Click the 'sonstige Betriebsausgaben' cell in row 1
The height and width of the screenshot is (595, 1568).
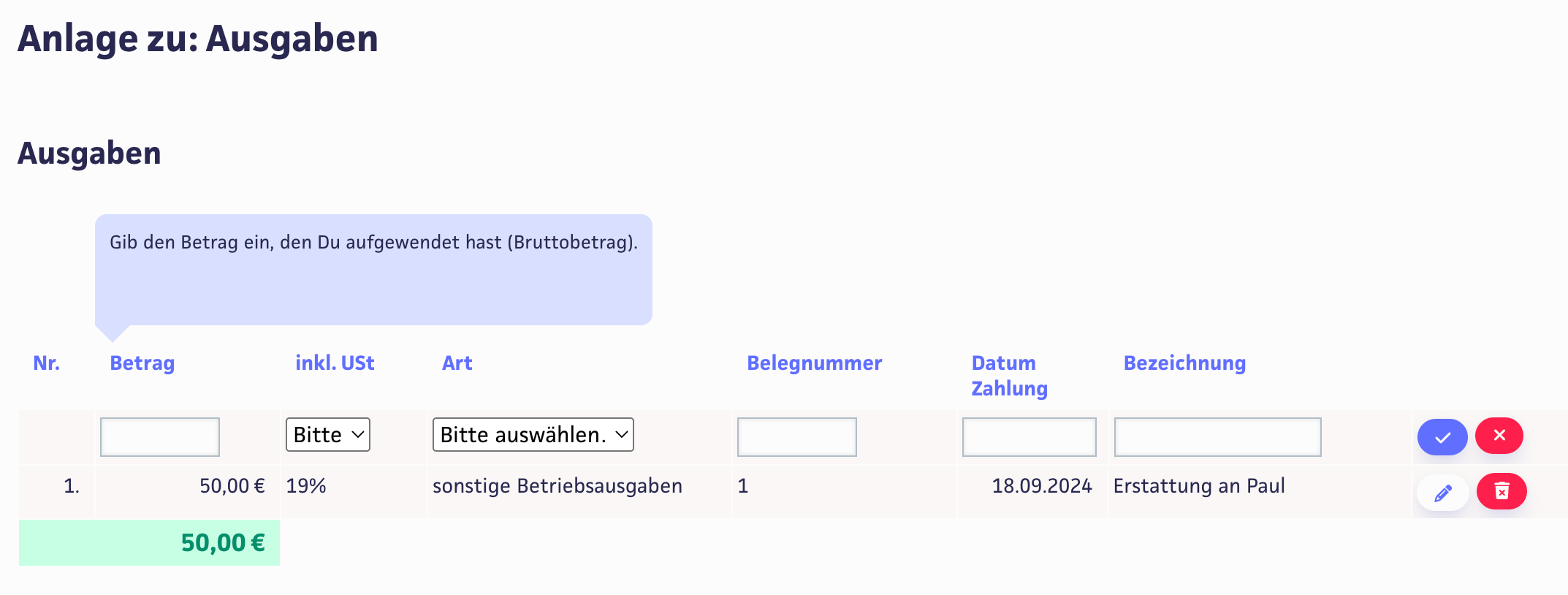[557, 486]
